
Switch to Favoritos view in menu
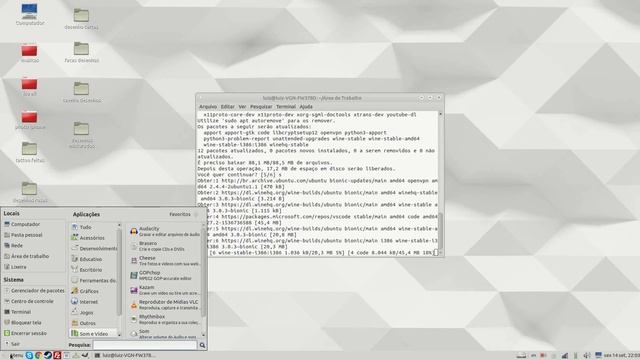[x=183, y=214]
